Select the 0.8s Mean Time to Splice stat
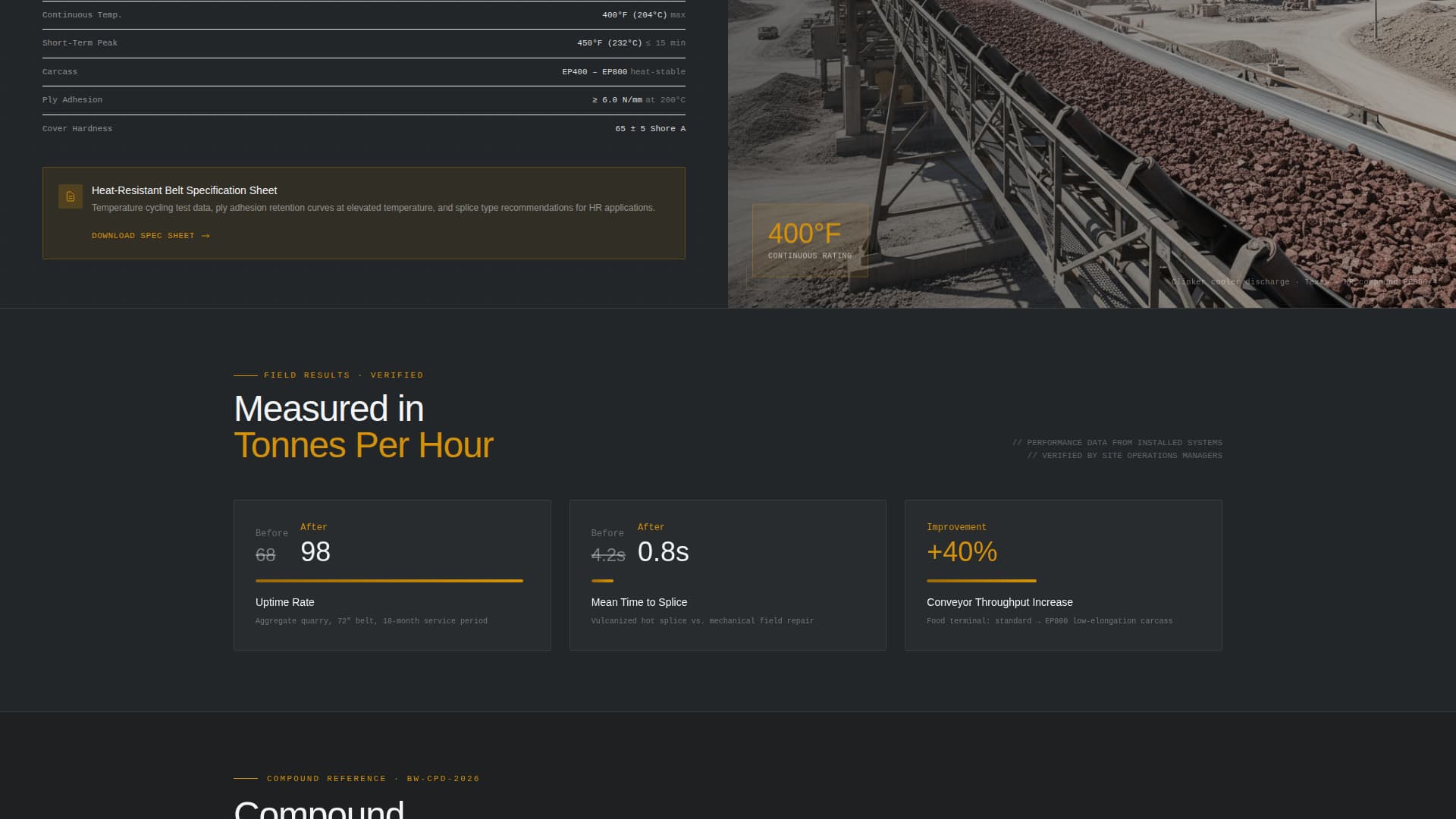1456x819 pixels. point(727,574)
